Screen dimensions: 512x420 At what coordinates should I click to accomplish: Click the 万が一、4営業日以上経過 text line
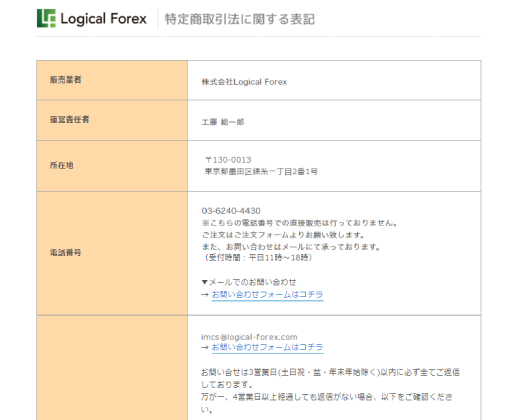327,403
